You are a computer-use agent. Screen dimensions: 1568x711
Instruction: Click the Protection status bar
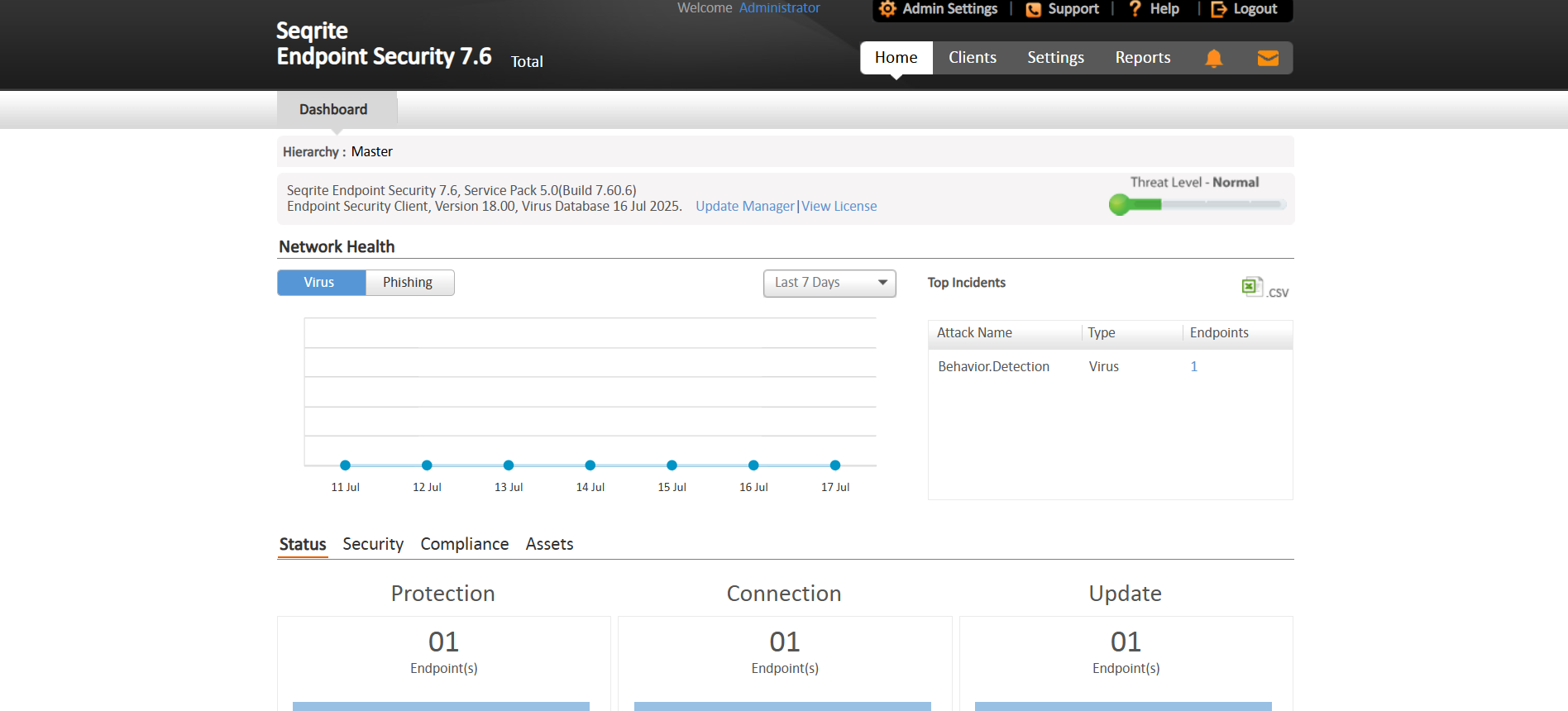point(441,707)
